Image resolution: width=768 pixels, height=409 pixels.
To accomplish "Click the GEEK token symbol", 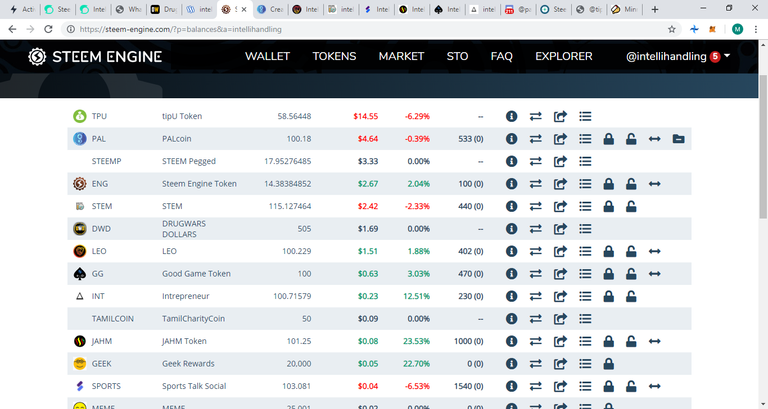I will click(101, 364).
